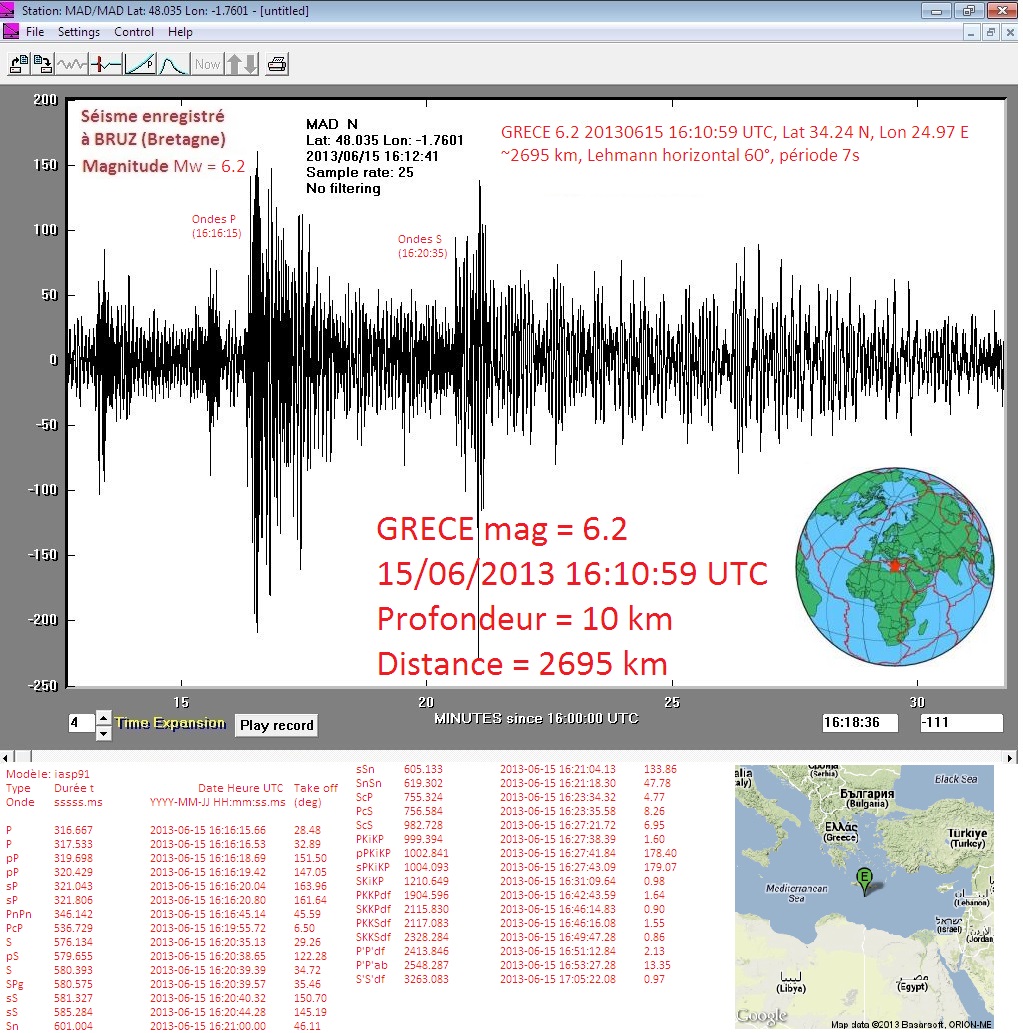1023x1033 pixels.
Task: Click the save file toolbar icon
Action: (42, 65)
